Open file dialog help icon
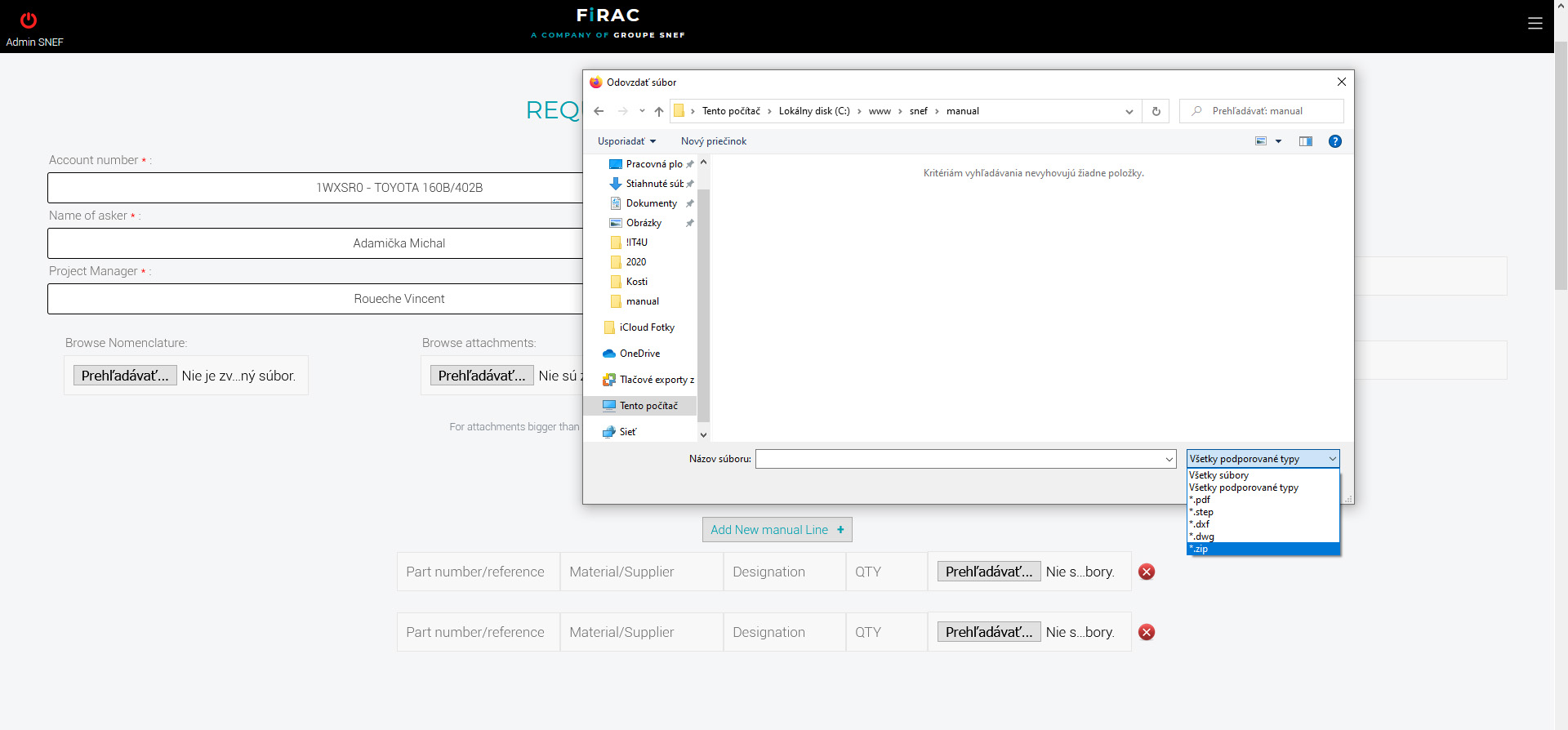Image resolution: width=1568 pixels, height=730 pixels. 1334,141
